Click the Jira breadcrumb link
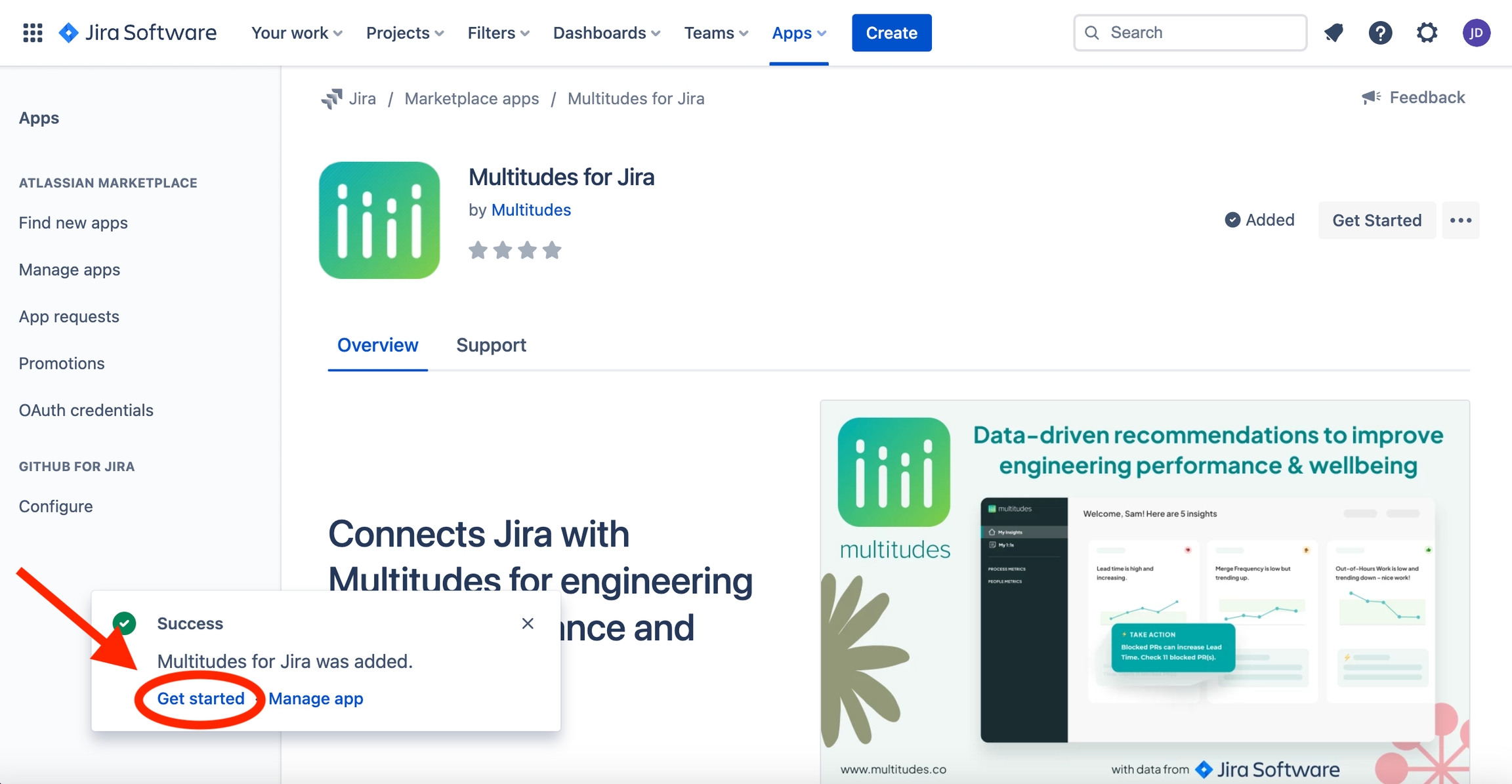The width and height of the screenshot is (1512, 784). click(362, 98)
